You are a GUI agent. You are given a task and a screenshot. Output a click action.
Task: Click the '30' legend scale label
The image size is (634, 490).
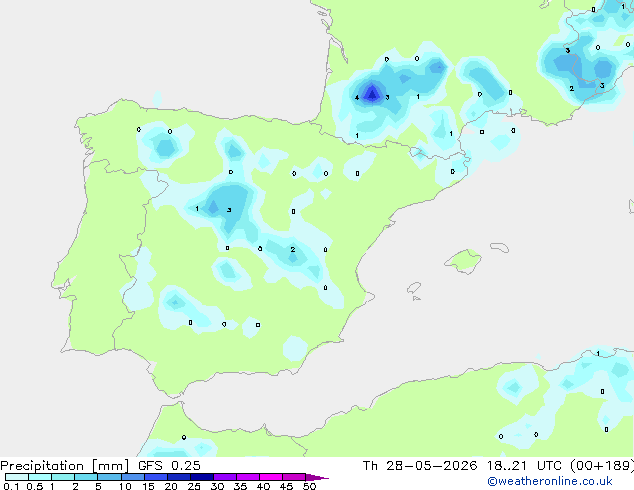pyautogui.click(x=217, y=486)
